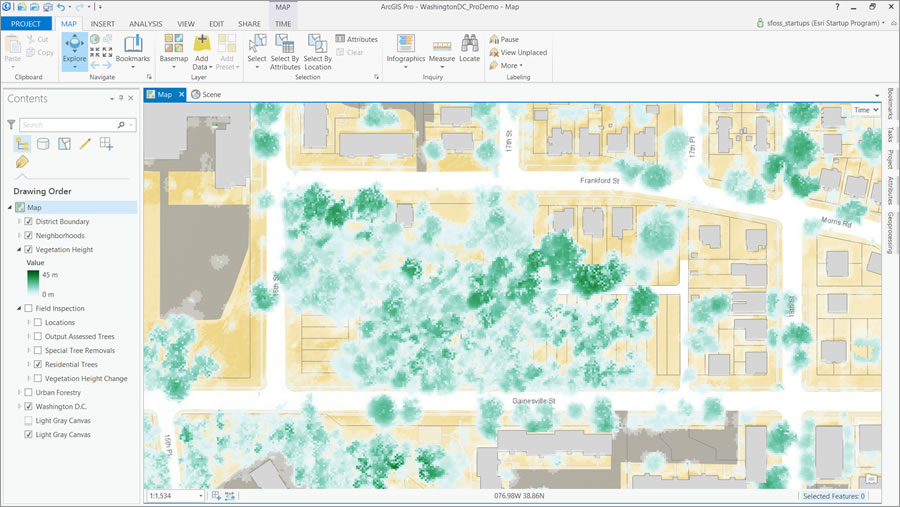Choose the Measure tool
The height and width of the screenshot is (507, 900).
[442, 51]
